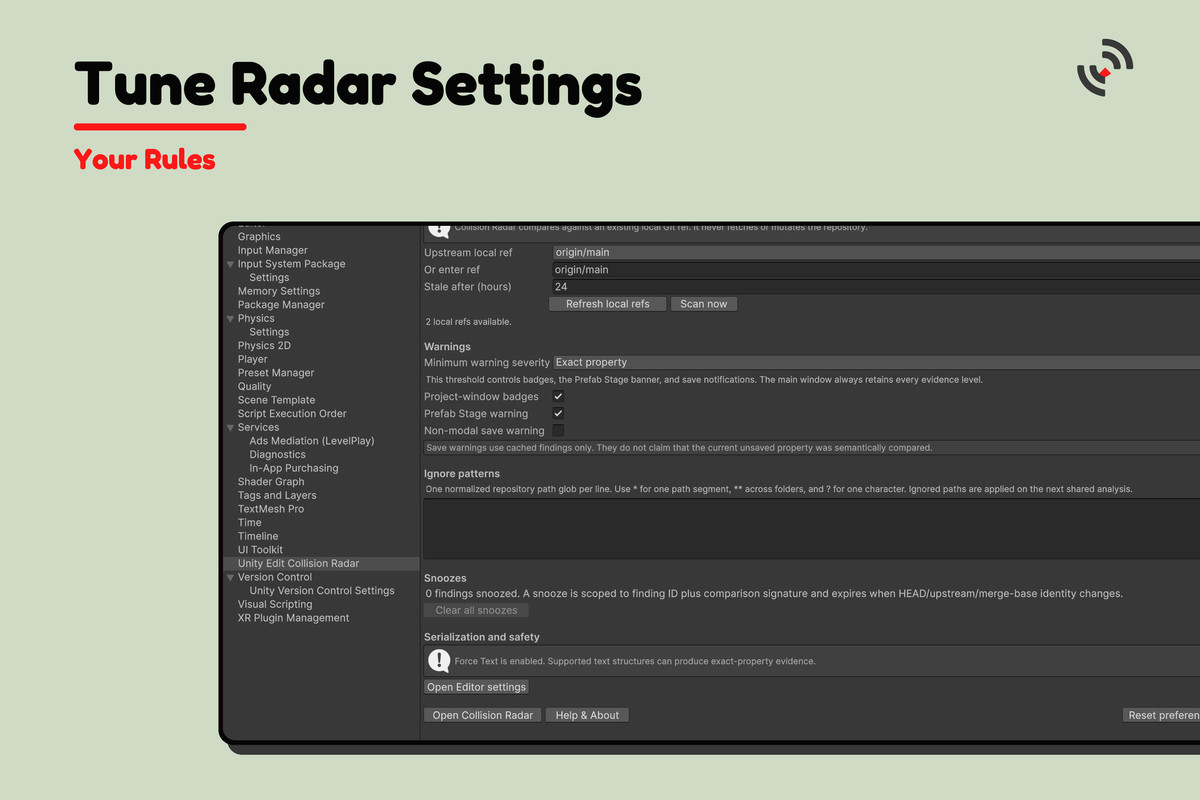The image size is (1200, 800).
Task: Select Input System Package entry
Action: (291, 264)
